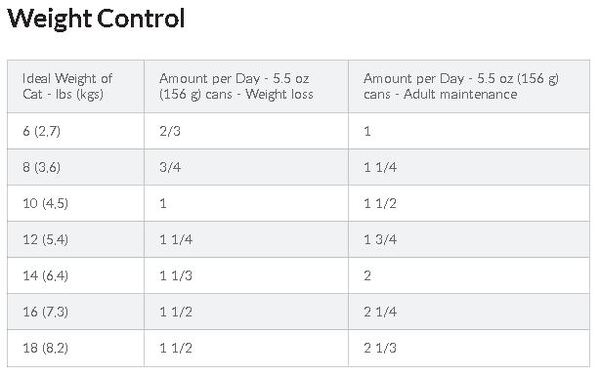Screen dimensions: 600x377
Task: Click adult maintenance value for 8 lbs row
Action: (380, 167)
